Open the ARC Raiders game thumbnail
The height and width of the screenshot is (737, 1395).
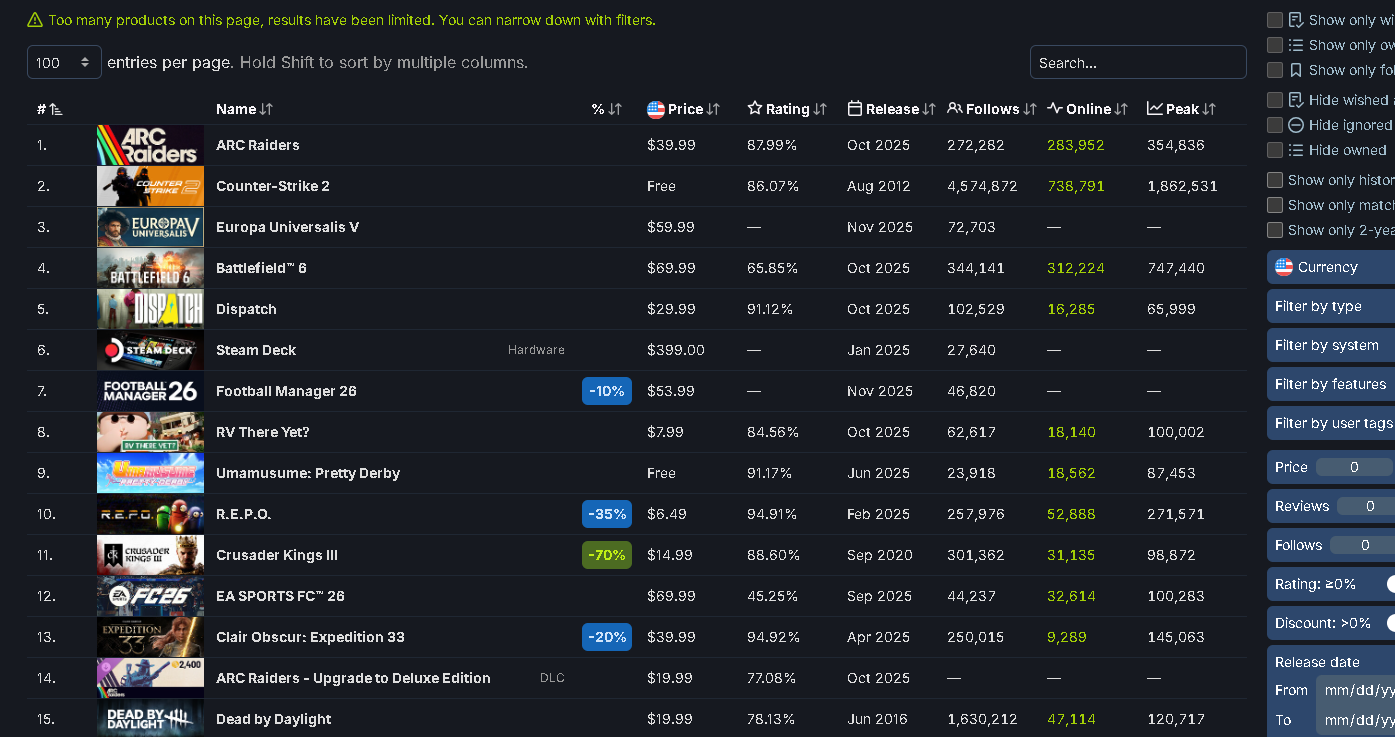pyautogui.click(x=150, y=145)
